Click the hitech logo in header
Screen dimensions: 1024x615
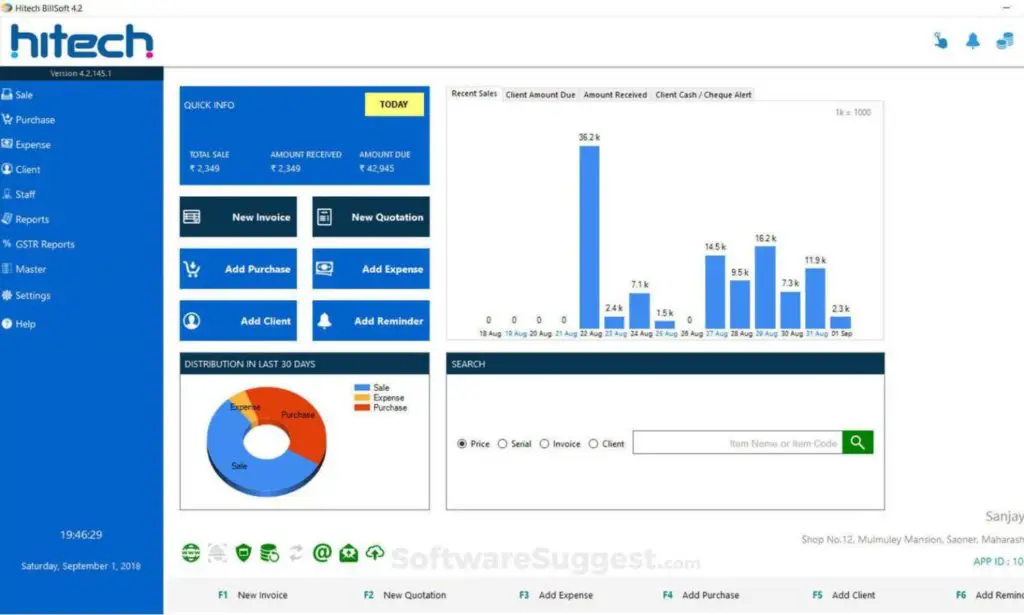pos(82,42)
